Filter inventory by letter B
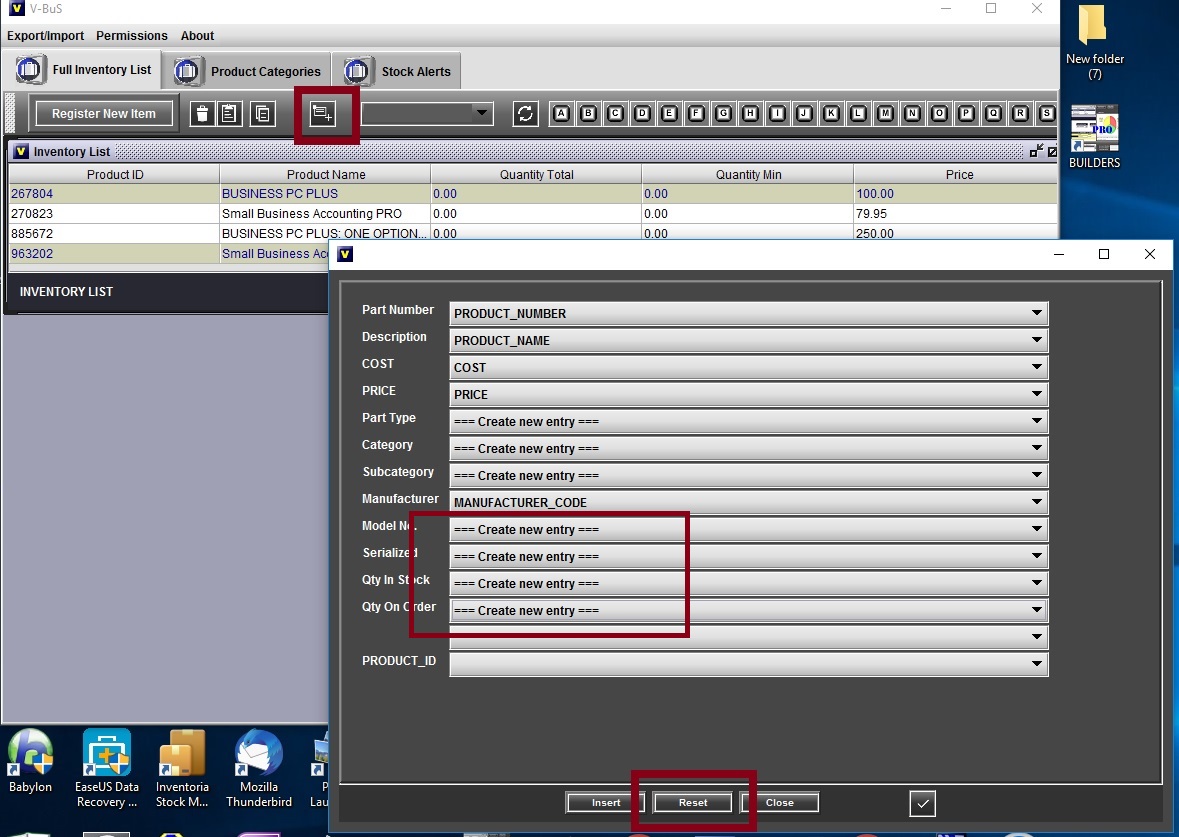 pyautogui.click(x=589, y=114)
